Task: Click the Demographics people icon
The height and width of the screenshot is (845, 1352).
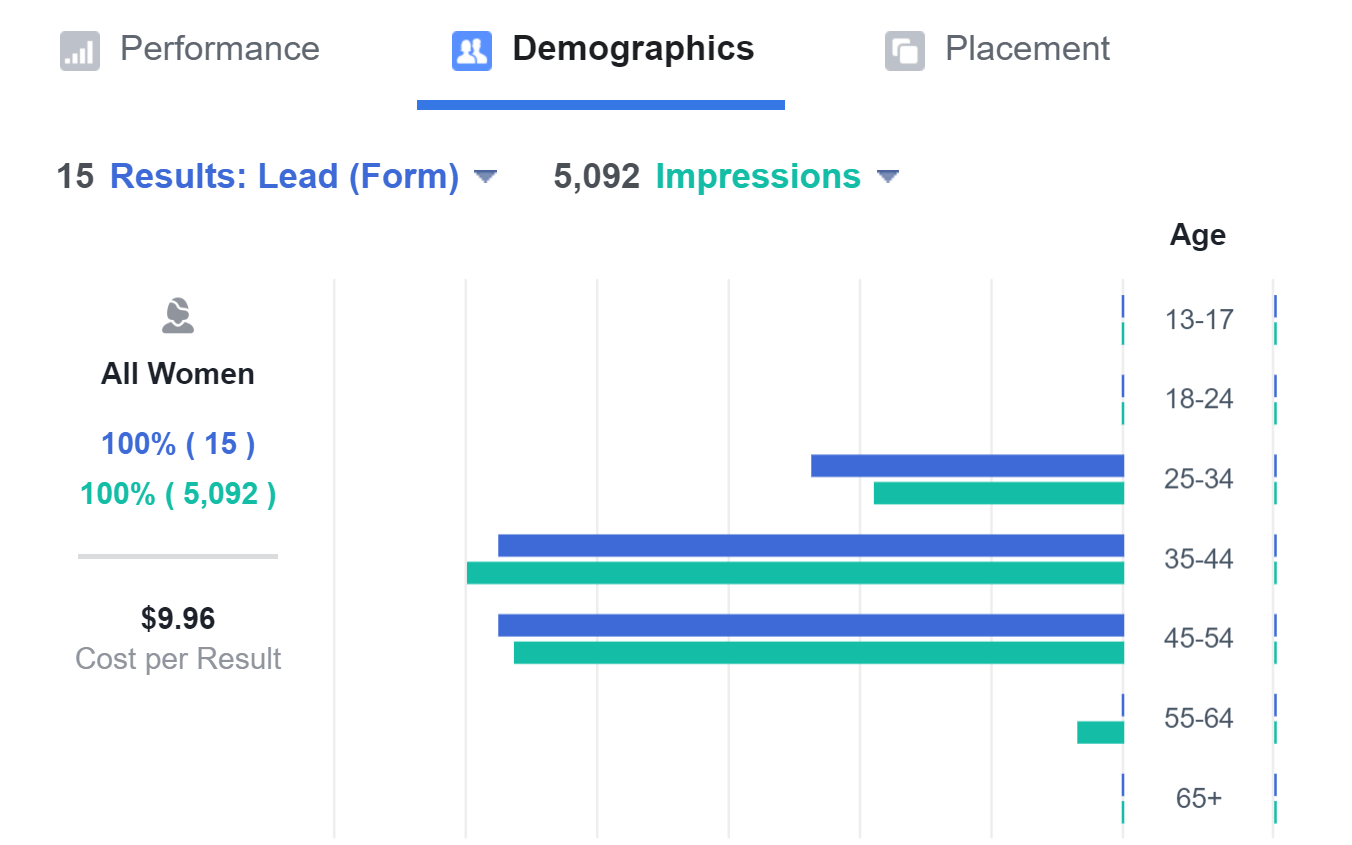Action: tap(472, 50)
